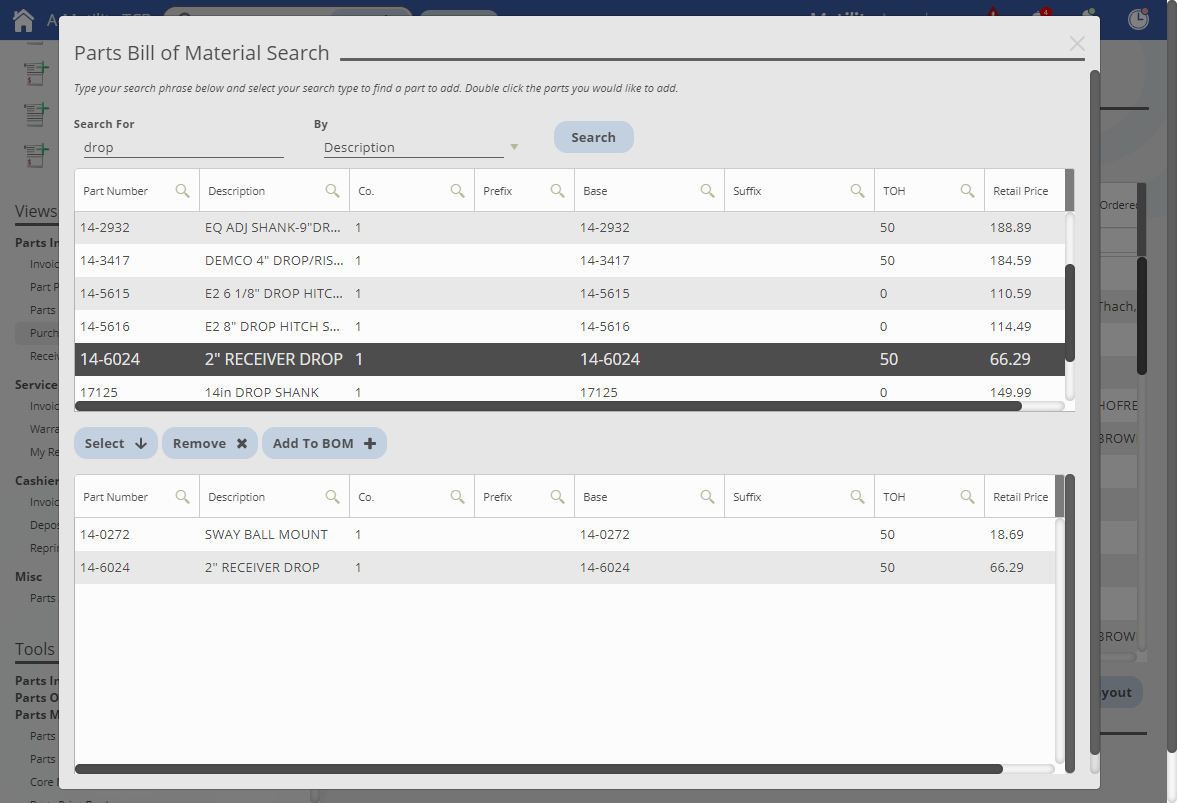Click the Add To BOM button
The image size is (1177, 803).
(324, 443)
